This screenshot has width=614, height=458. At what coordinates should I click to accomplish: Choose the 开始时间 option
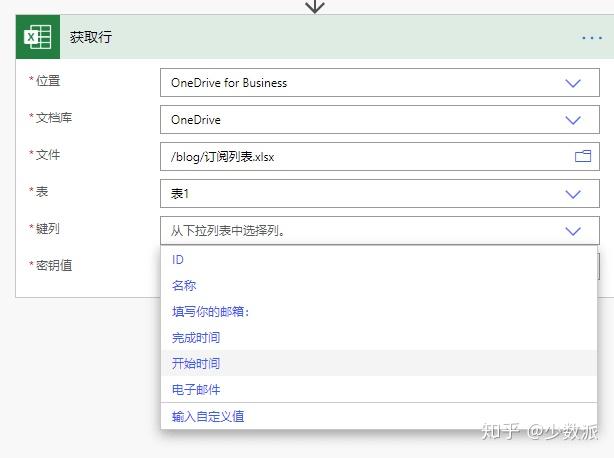point(196,364)
